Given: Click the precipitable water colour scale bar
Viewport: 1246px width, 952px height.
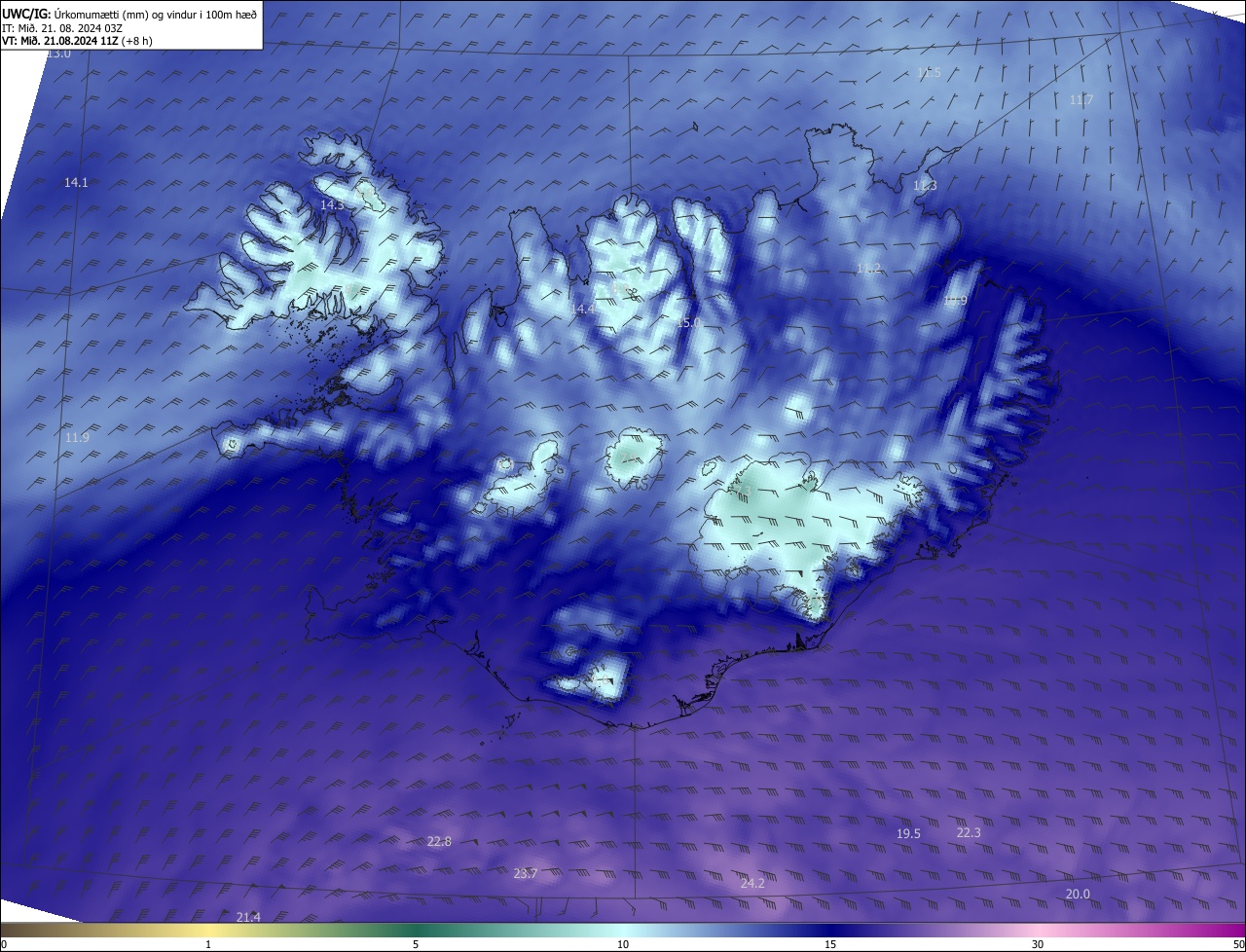Looking at the screenshot, I should tap(623, 930).
